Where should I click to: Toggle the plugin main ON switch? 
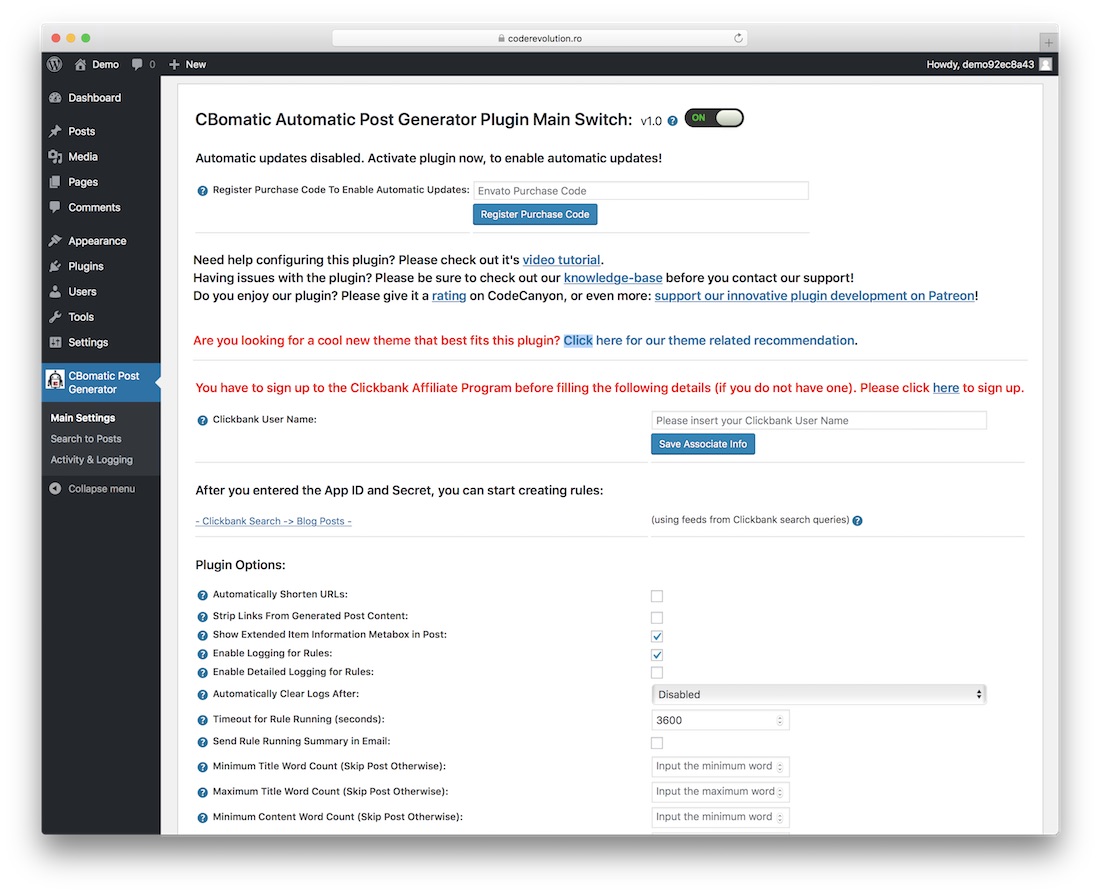click(713, 118)
